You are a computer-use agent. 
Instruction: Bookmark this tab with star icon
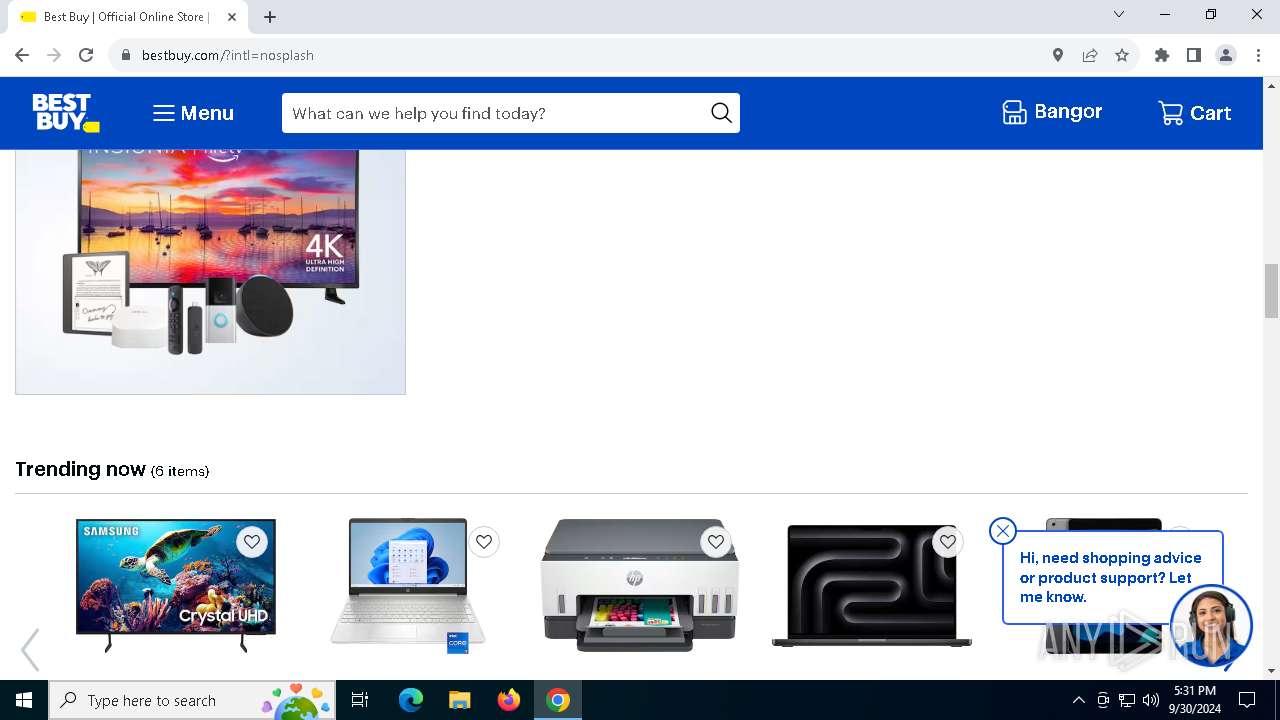pos(1122,55)
